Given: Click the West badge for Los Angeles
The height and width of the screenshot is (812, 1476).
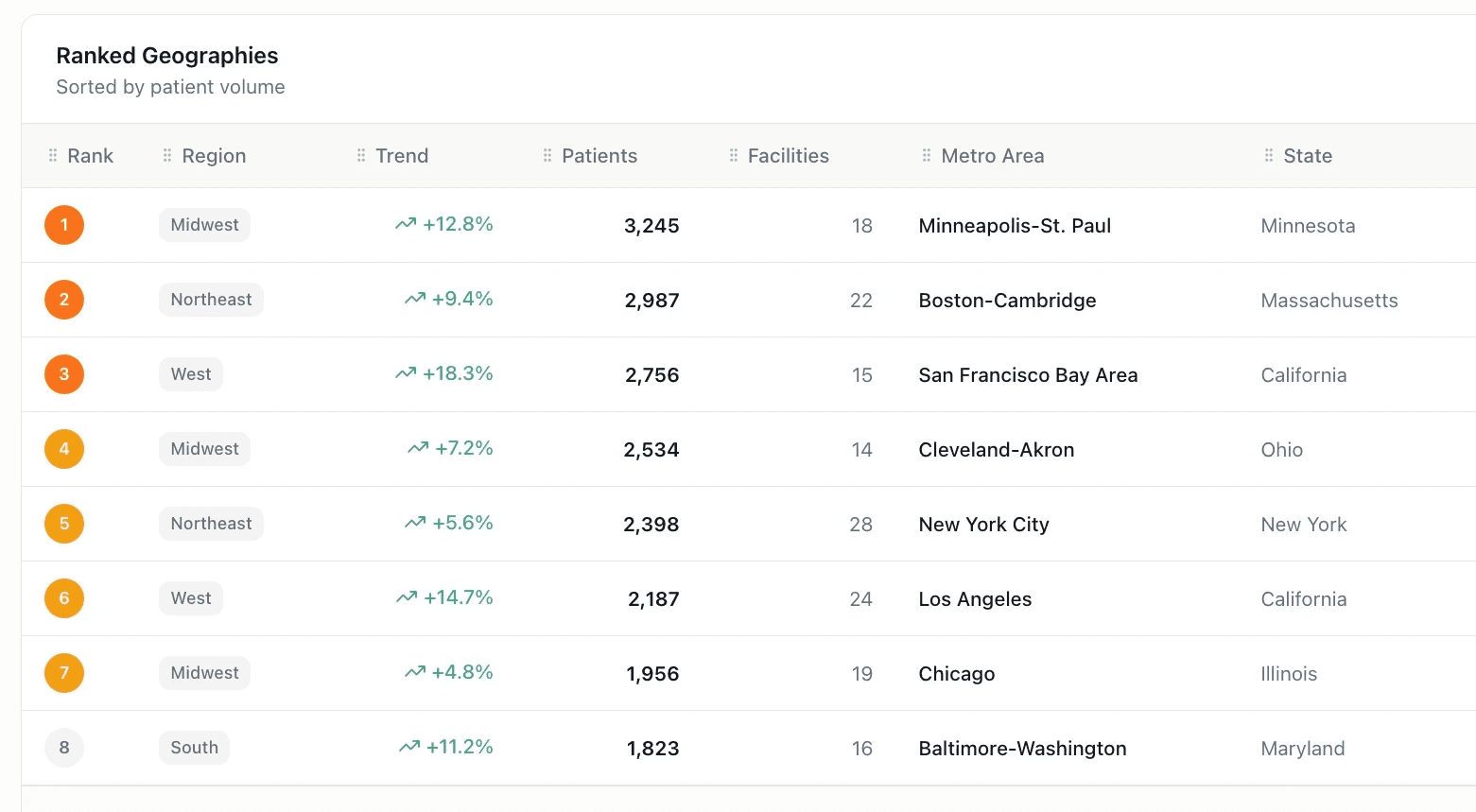Looking at the screenshot, I should click(190, 598).
